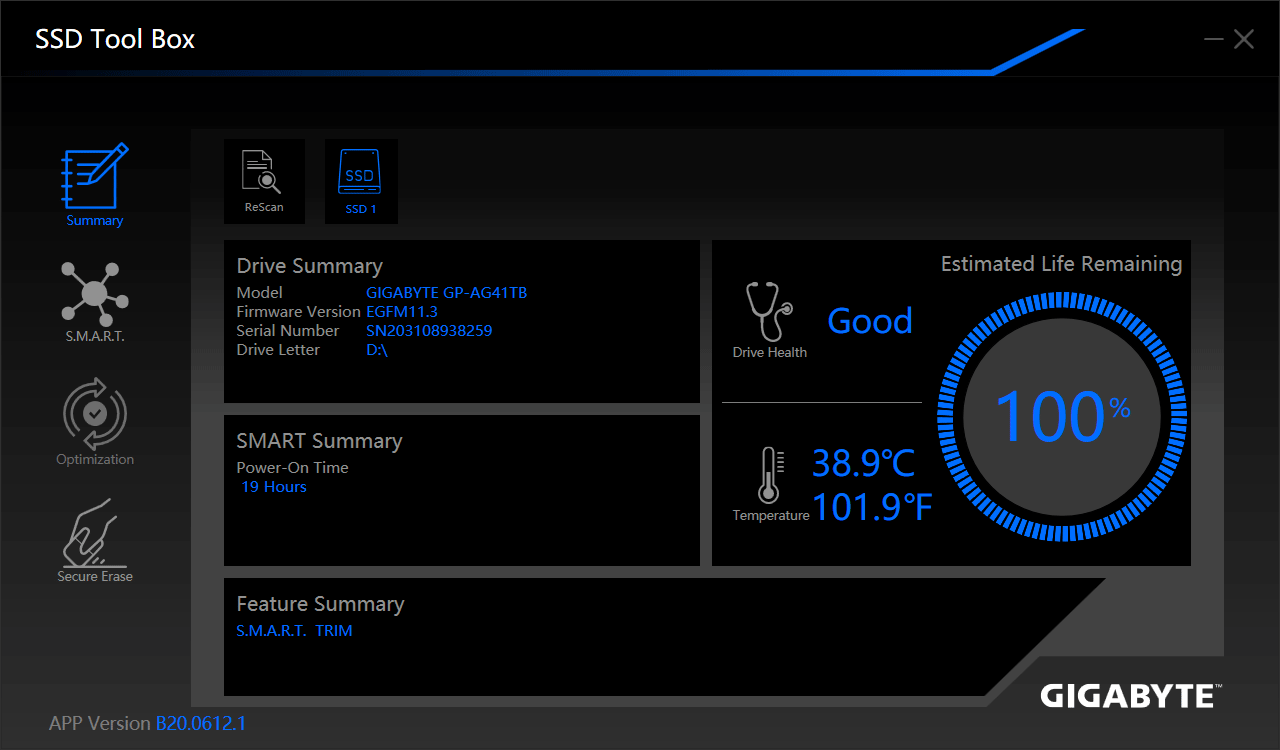Click the Good drive health status
Viewport: 1280px width, 750px height.
point(870,321)
